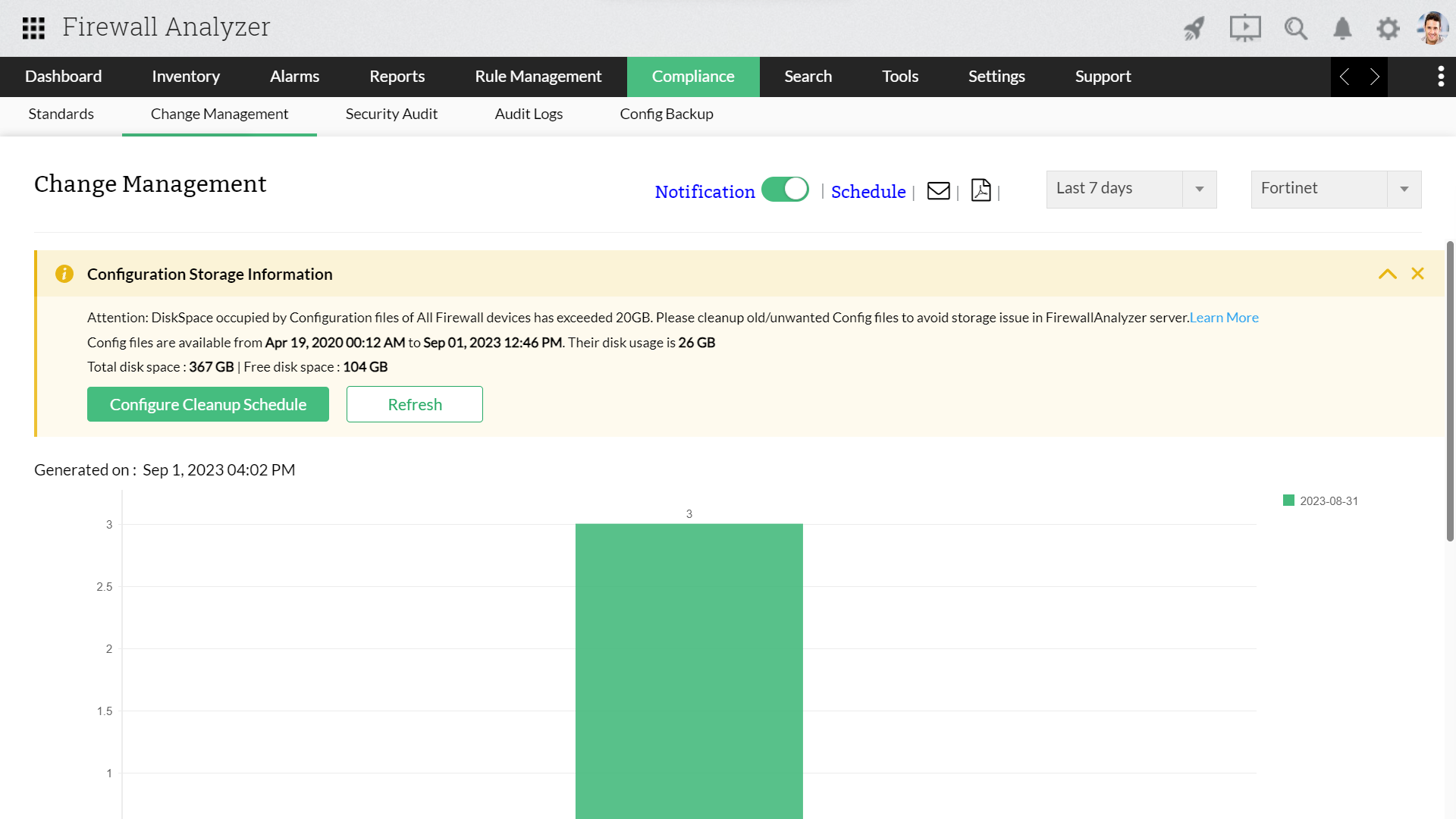Click the notification bell icon
This screenshot has height=819, width=1456.
click(1341, 28)
